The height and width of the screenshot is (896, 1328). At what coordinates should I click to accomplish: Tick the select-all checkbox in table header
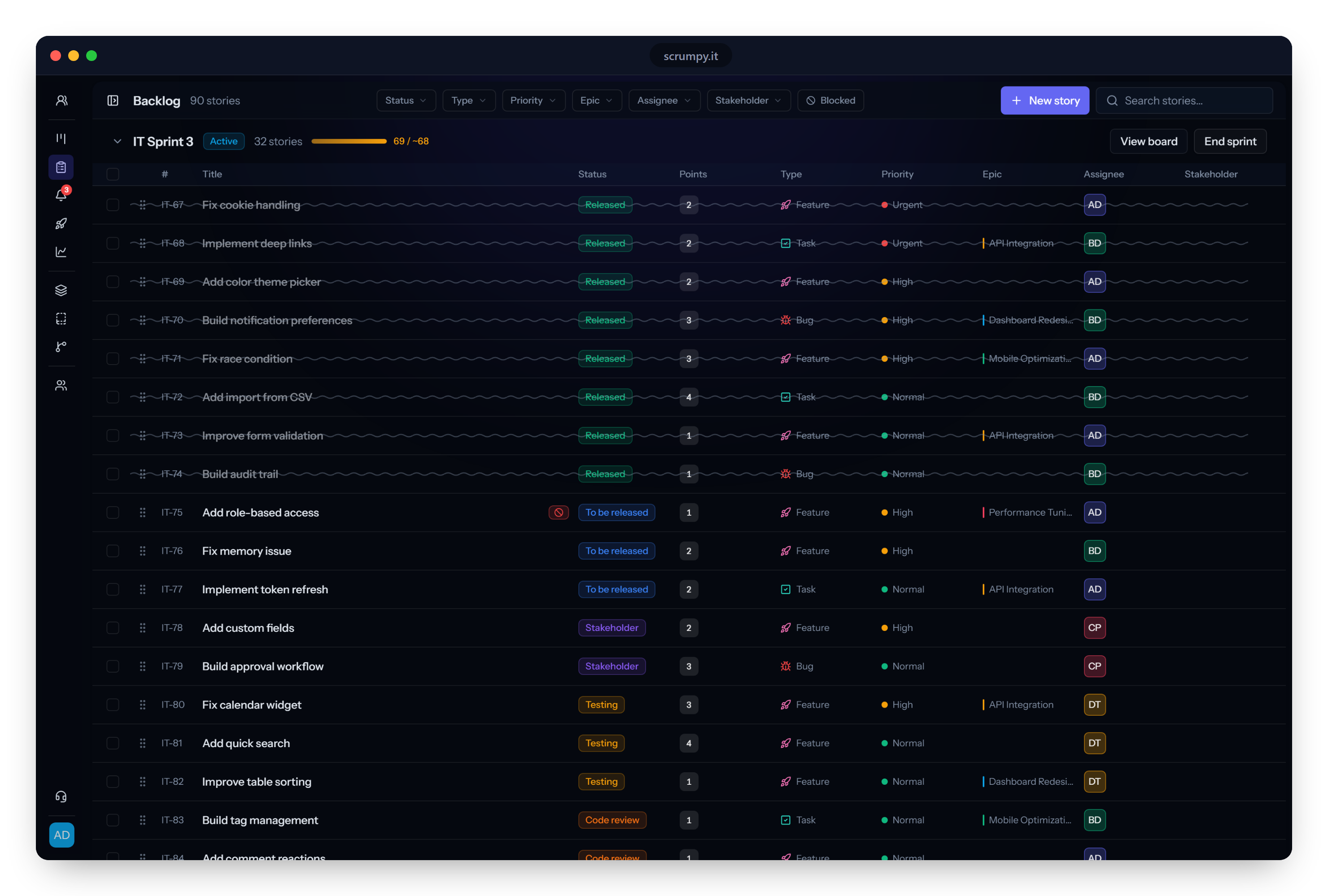pyautogui.click(x=113, y=174)
